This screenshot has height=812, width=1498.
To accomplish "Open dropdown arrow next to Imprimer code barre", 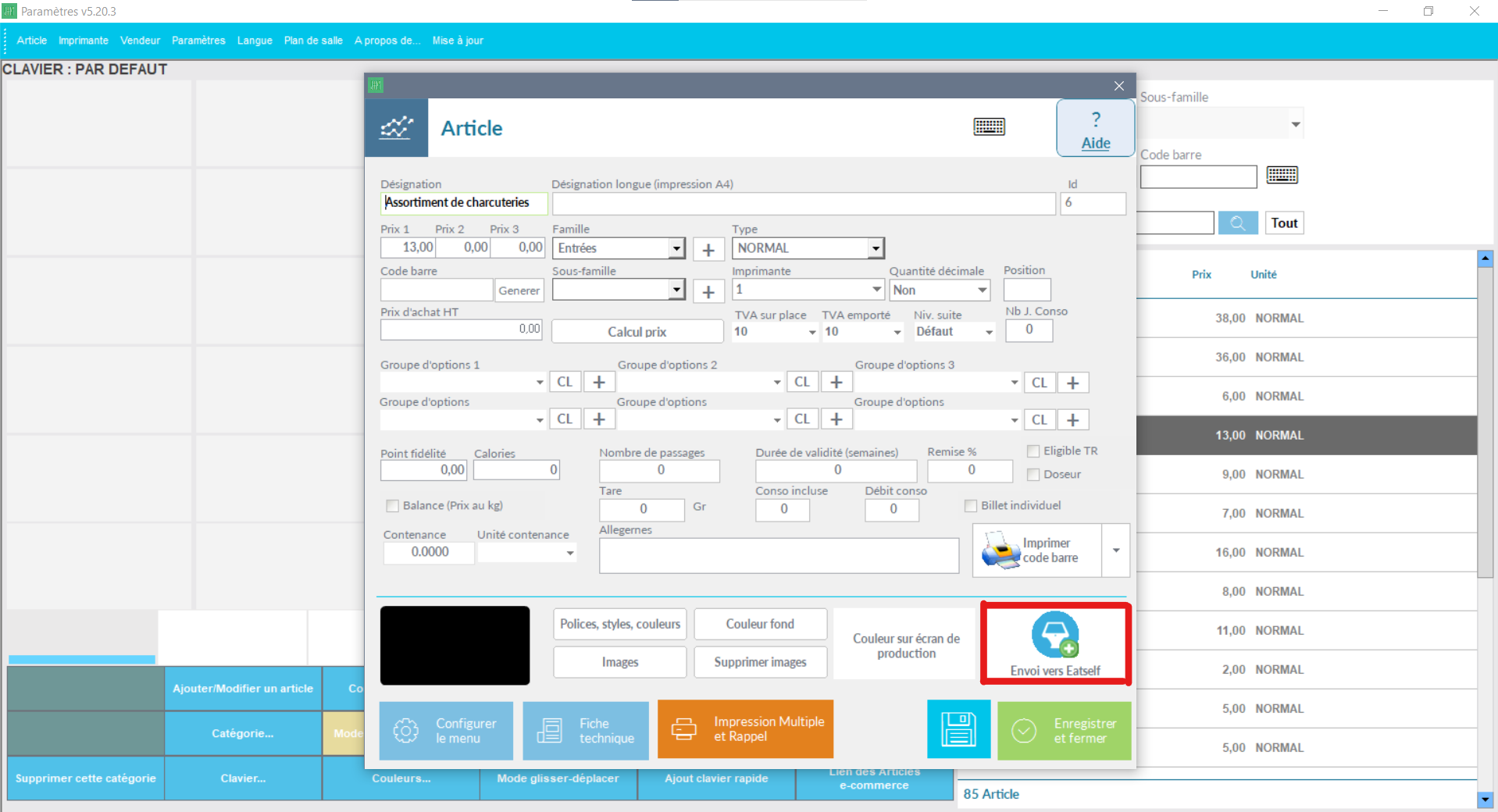I will point(1116,550).
